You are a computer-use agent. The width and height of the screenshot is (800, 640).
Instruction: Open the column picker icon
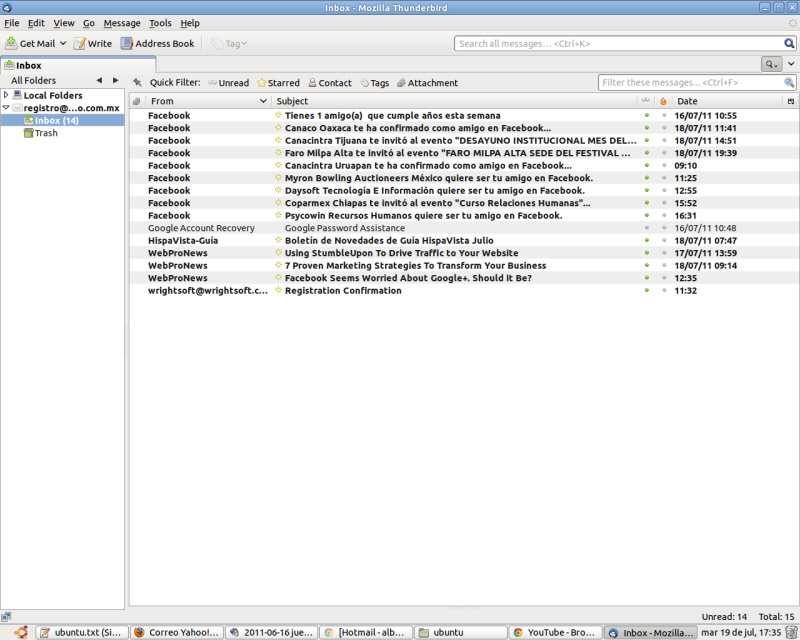point(791,101)
